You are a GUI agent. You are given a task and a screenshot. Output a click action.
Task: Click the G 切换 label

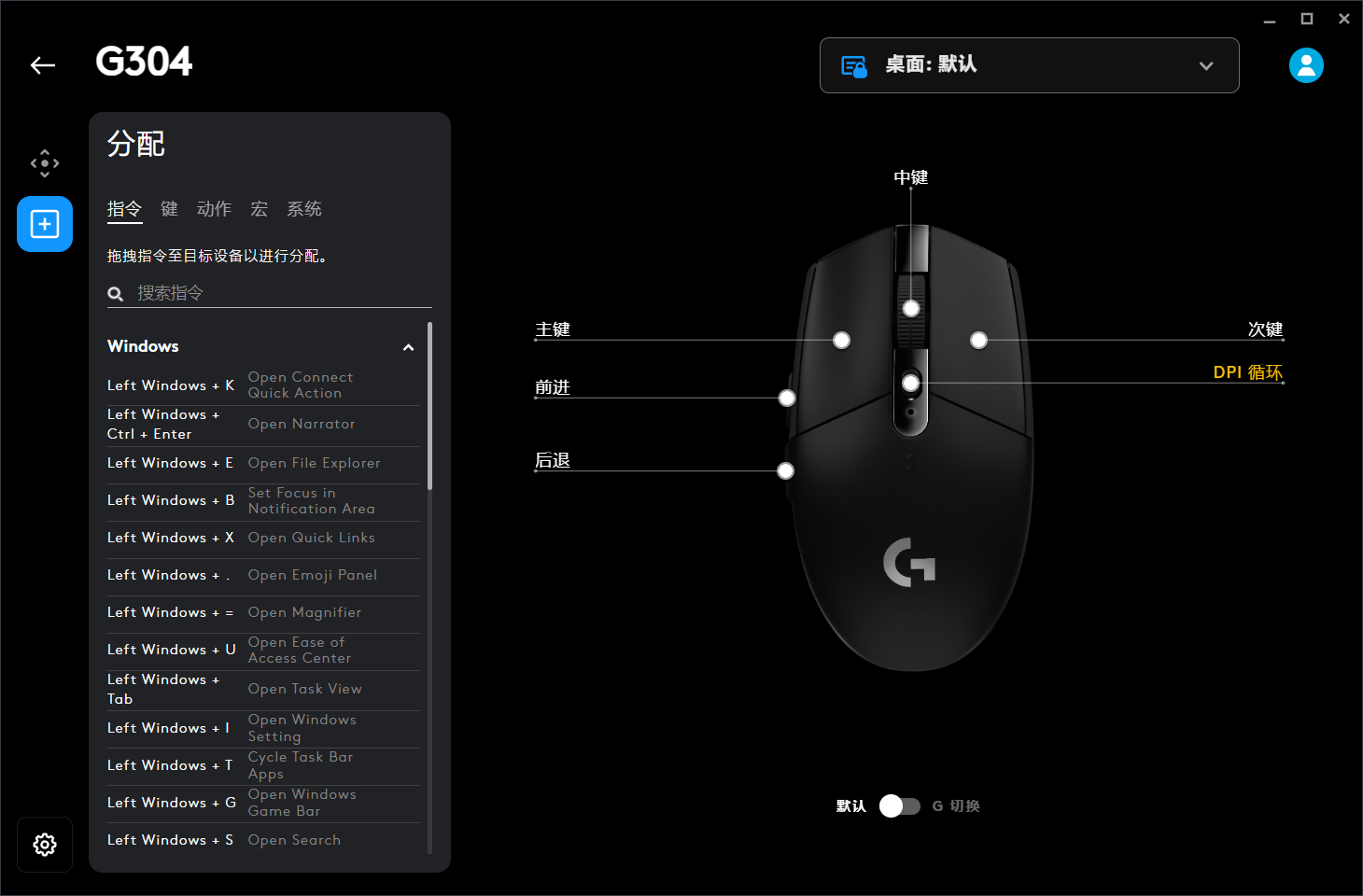pyautogui.click(x=956, y=806)
